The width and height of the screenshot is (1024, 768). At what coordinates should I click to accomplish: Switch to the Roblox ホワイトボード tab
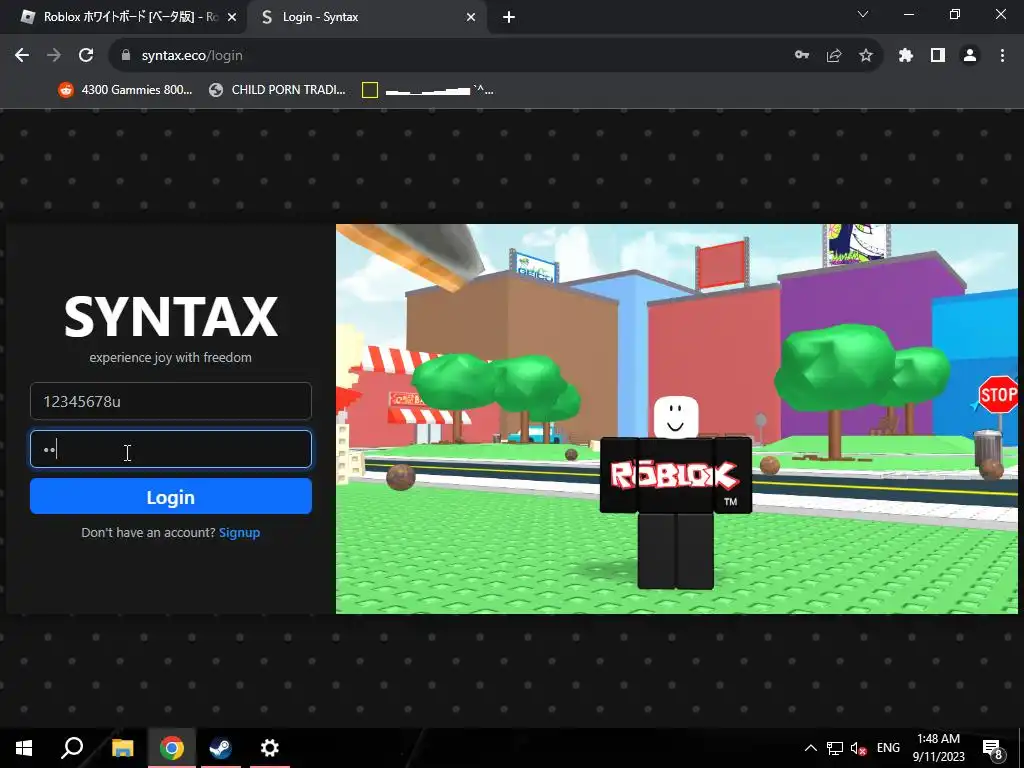tap(124, 18)
